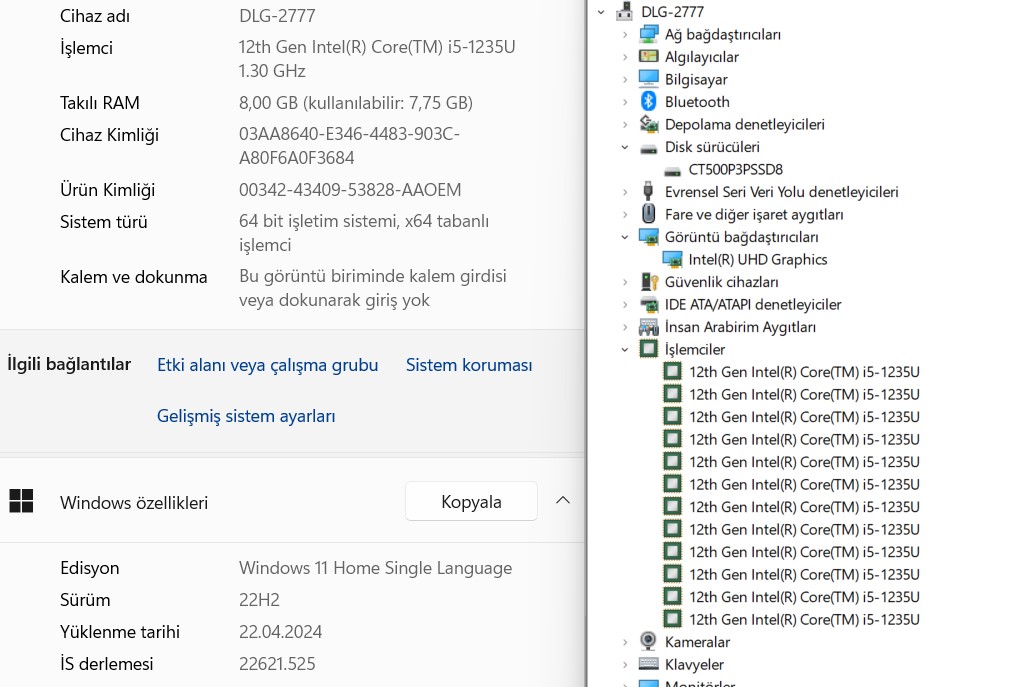Collapse the DLG-2777 root node
The image size is (1021, 687).
click(x=601, y=12)
